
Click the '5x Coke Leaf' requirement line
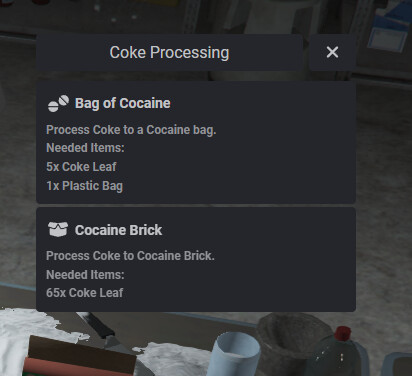tap(81, 167)
